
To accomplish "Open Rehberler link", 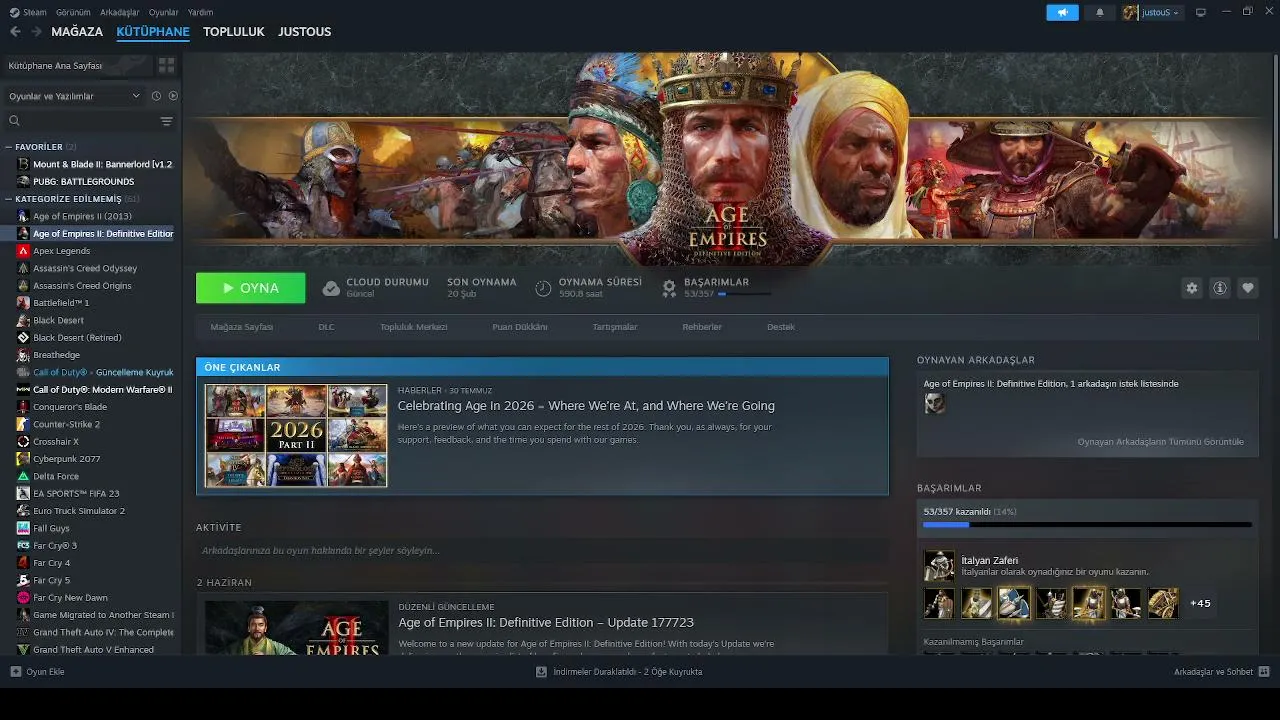I will [x=702, y=327].
